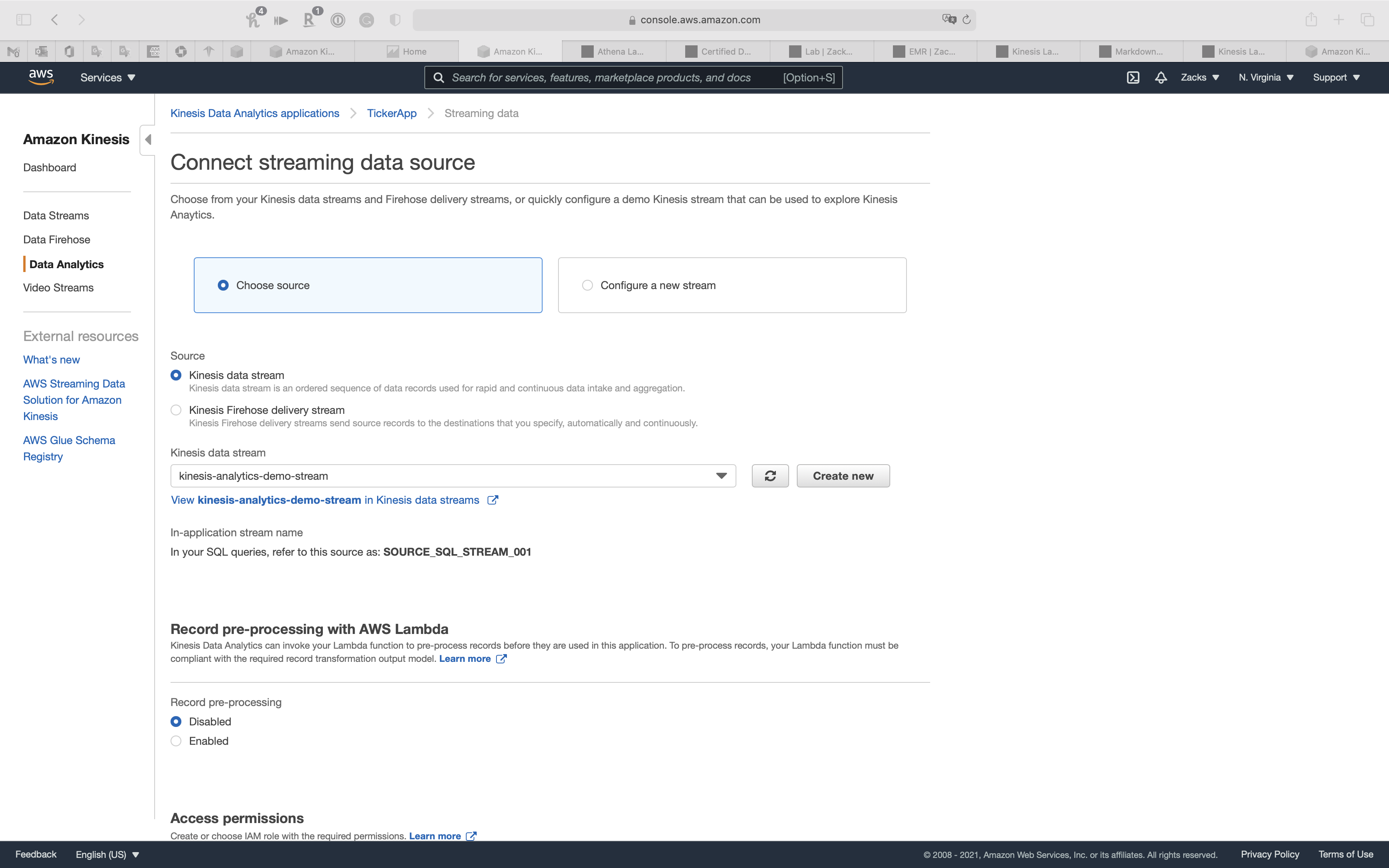
Task: Switch to the Athena La... browser tab
Action: click(x=614, y=52)
